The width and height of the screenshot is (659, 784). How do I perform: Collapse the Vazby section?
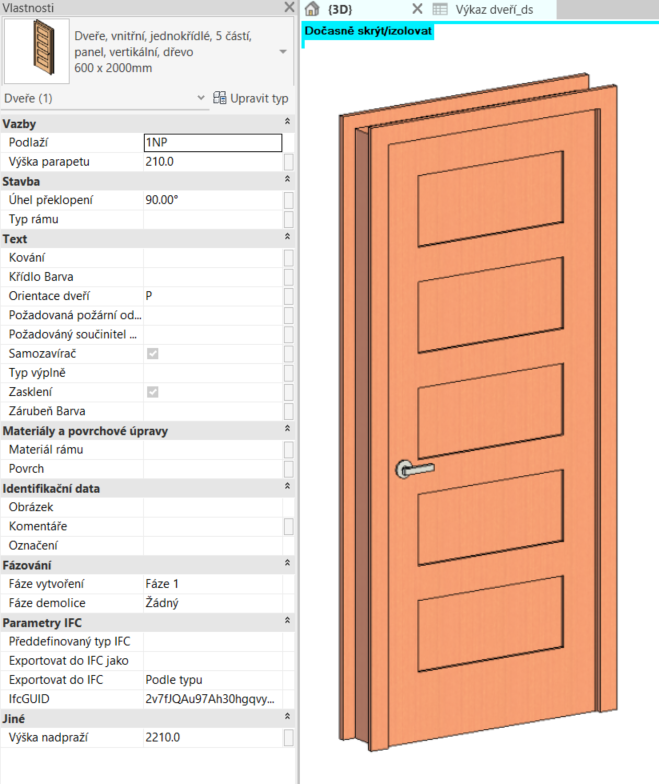coord(288,122)
